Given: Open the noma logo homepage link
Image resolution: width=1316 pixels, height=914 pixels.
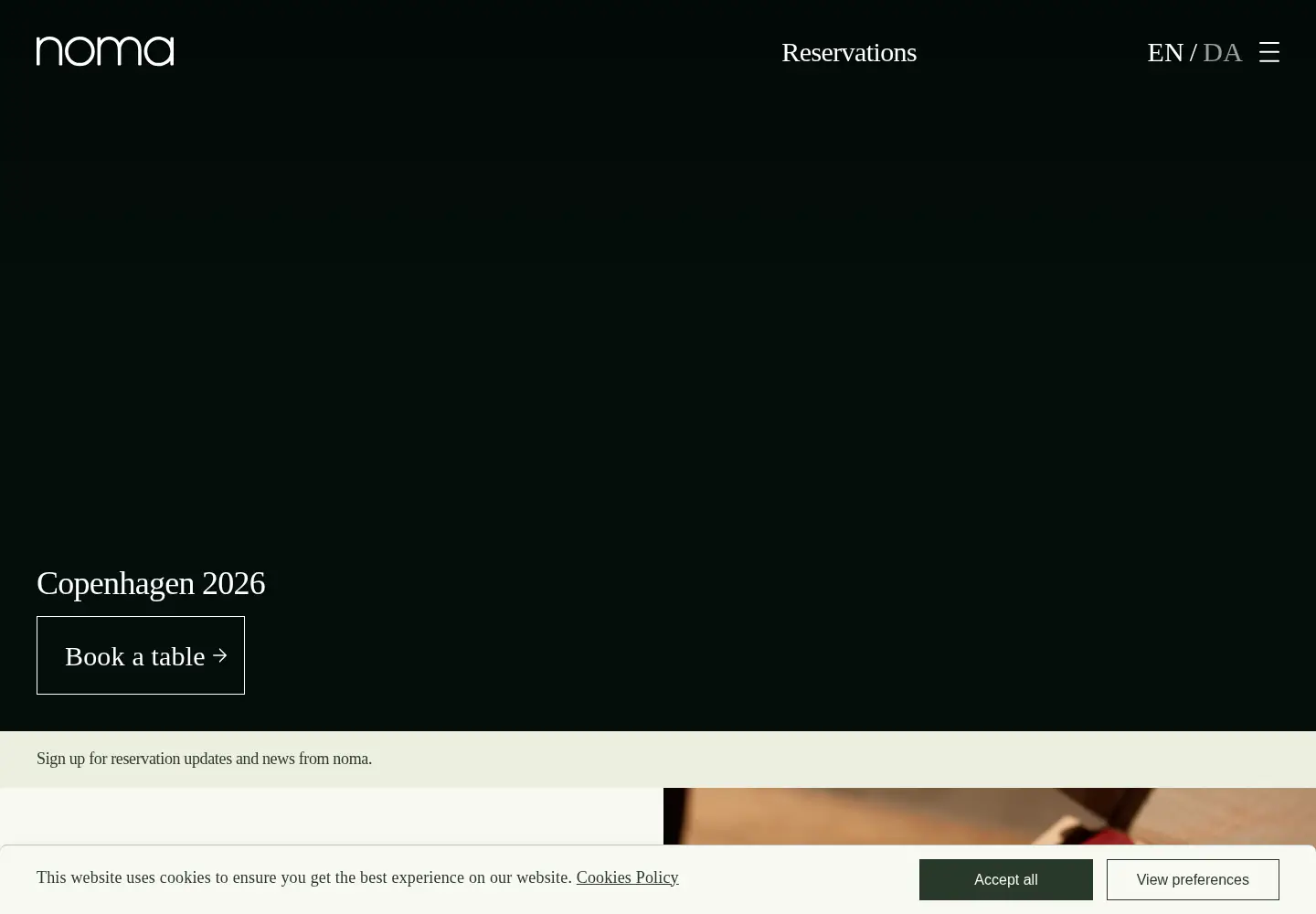Looking at the screenshot, I should pyautogui.click(x=105, y=51).
